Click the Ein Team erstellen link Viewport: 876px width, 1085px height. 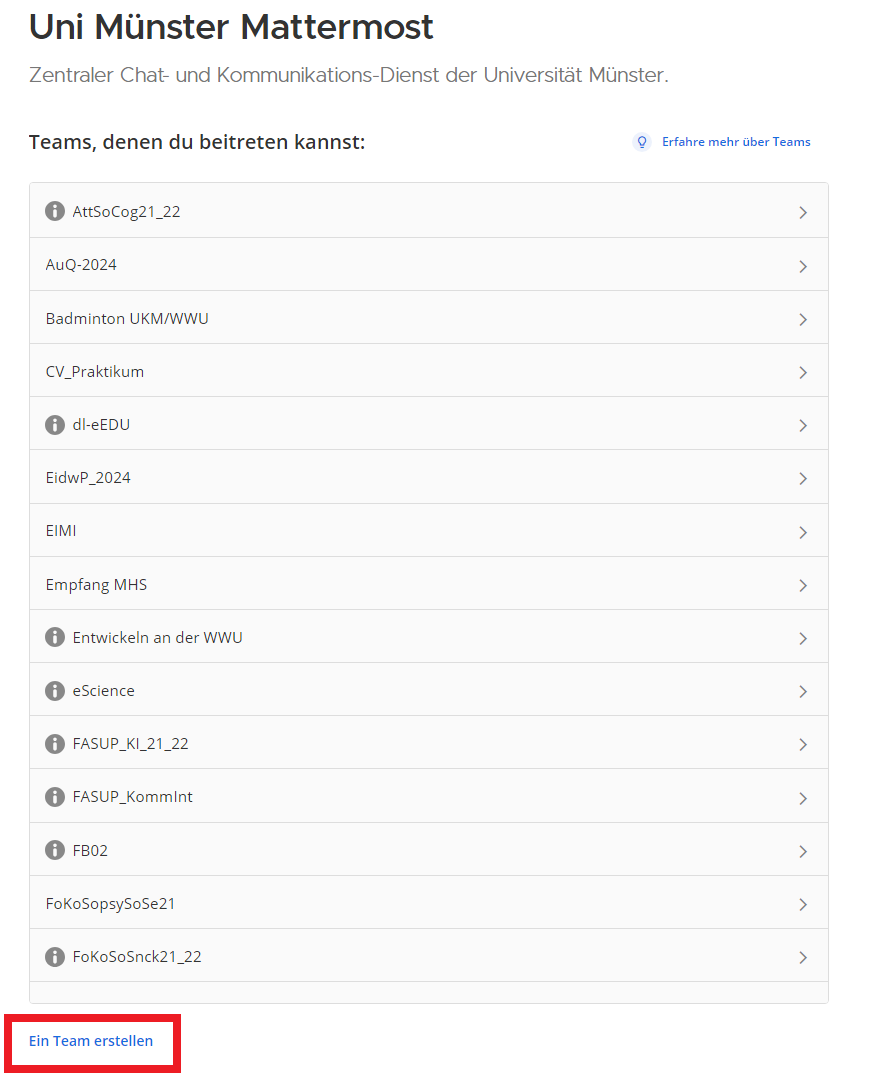(91, 1041)
